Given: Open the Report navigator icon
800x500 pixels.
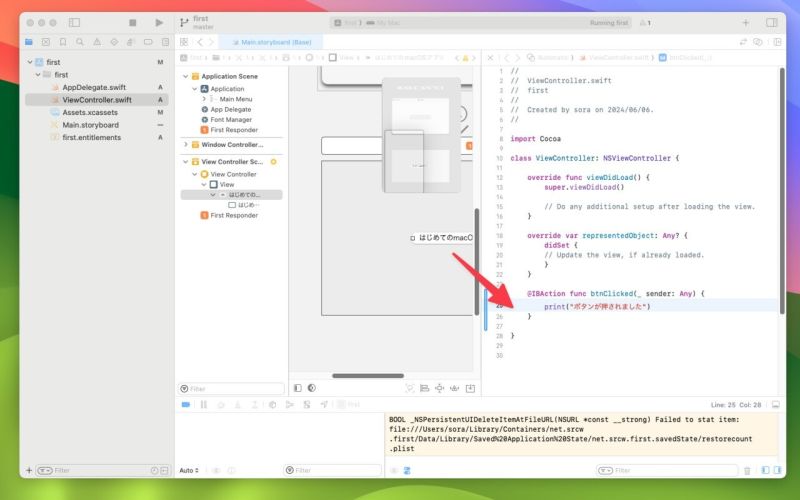Looking at the screenshot, I should 165,42.
